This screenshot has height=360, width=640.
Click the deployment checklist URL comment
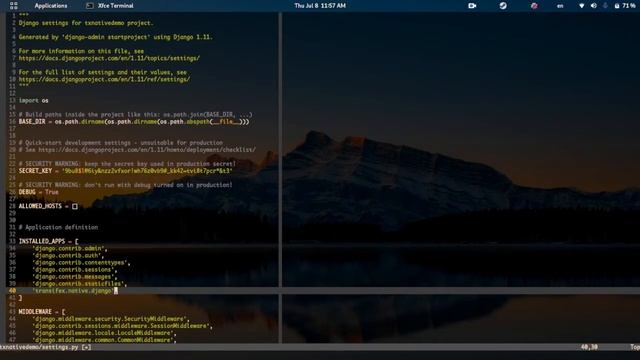pyautogui.click(x=137, y=150)
